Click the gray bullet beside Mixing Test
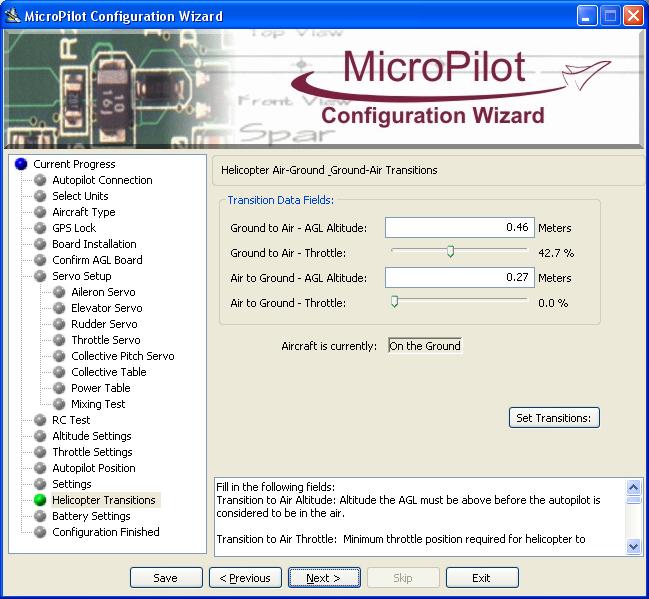This screenshot has width=649, height=599. 59,404
